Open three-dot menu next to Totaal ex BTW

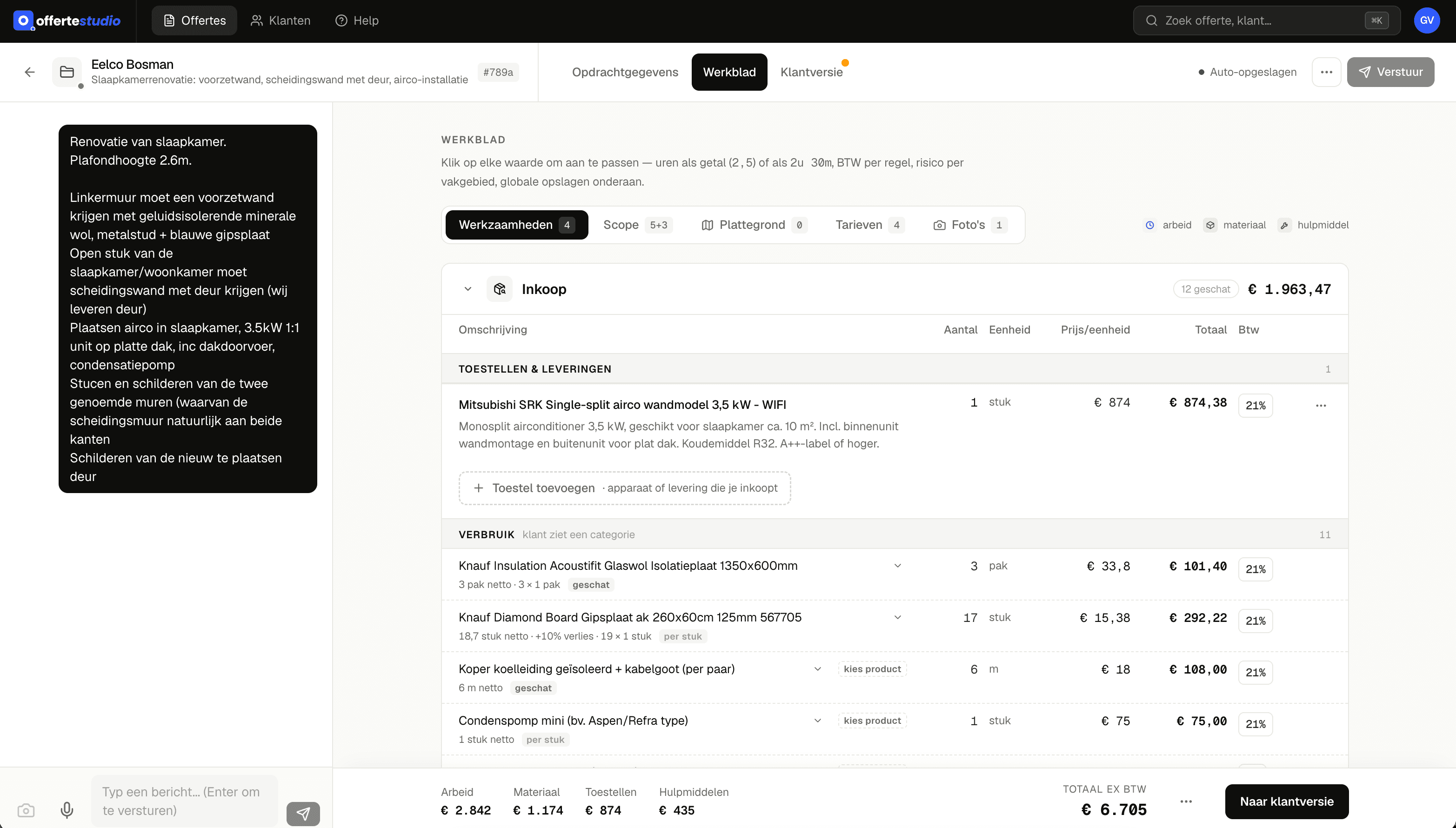click(x=1186, y=801)
